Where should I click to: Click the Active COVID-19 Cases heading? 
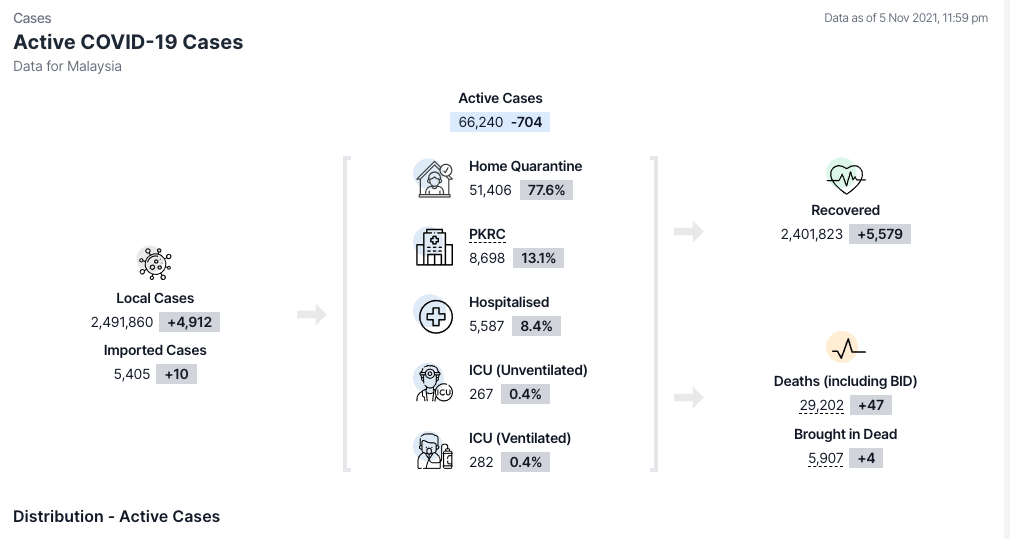pyautogui.click(x=128, y=42)
